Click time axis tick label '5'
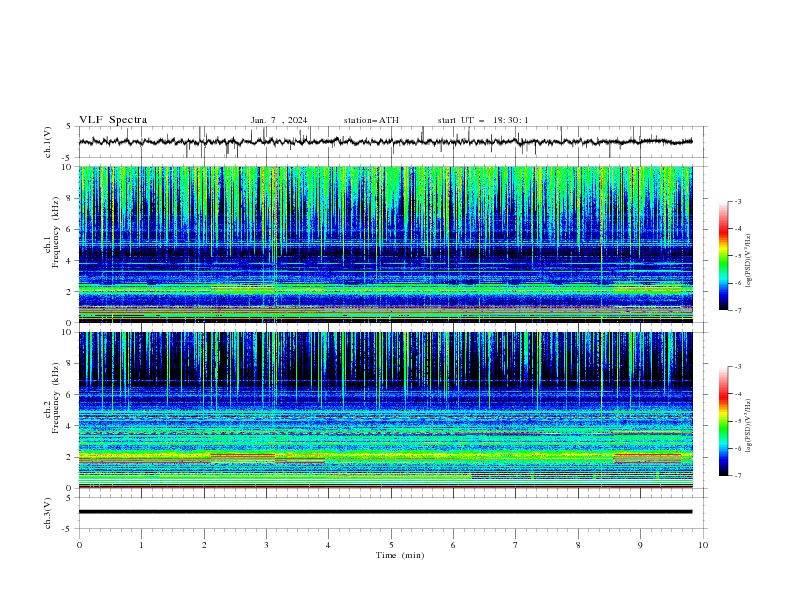 pyautogui.click(x=391, y=545)
